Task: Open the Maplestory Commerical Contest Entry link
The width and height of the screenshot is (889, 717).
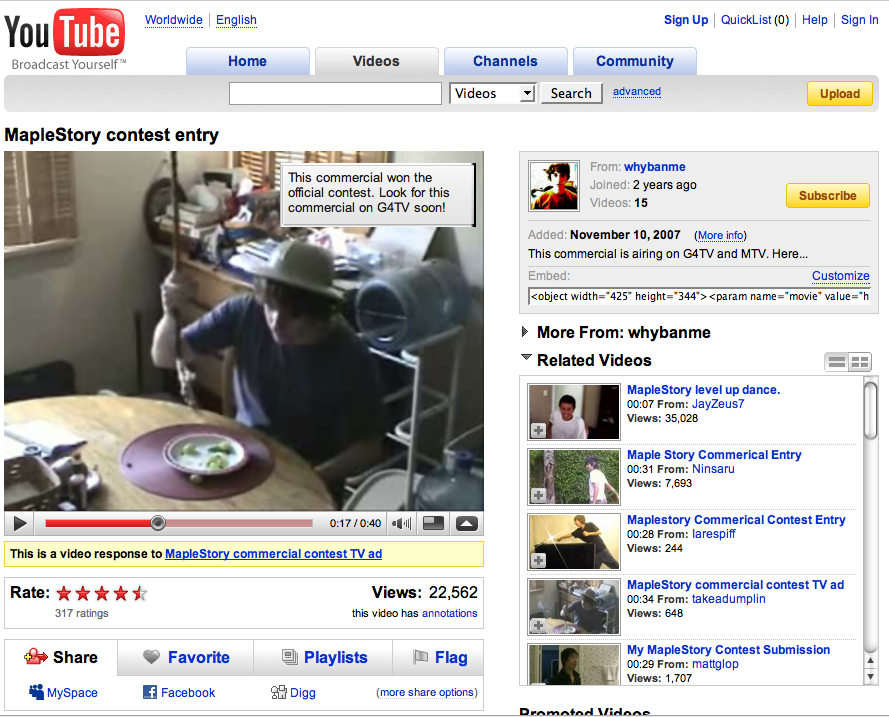Action: tap(736, 520)
